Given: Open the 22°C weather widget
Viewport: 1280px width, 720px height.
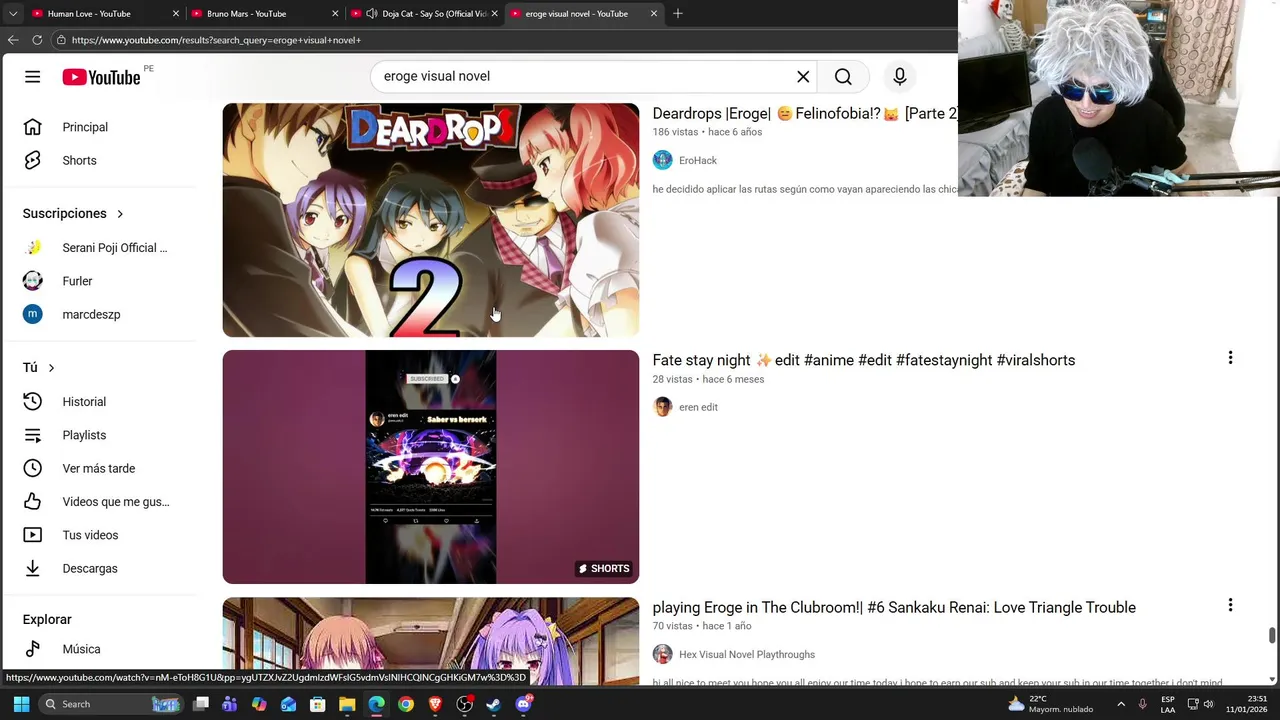Looking at the screenshot, I should tap(1050, 704).
